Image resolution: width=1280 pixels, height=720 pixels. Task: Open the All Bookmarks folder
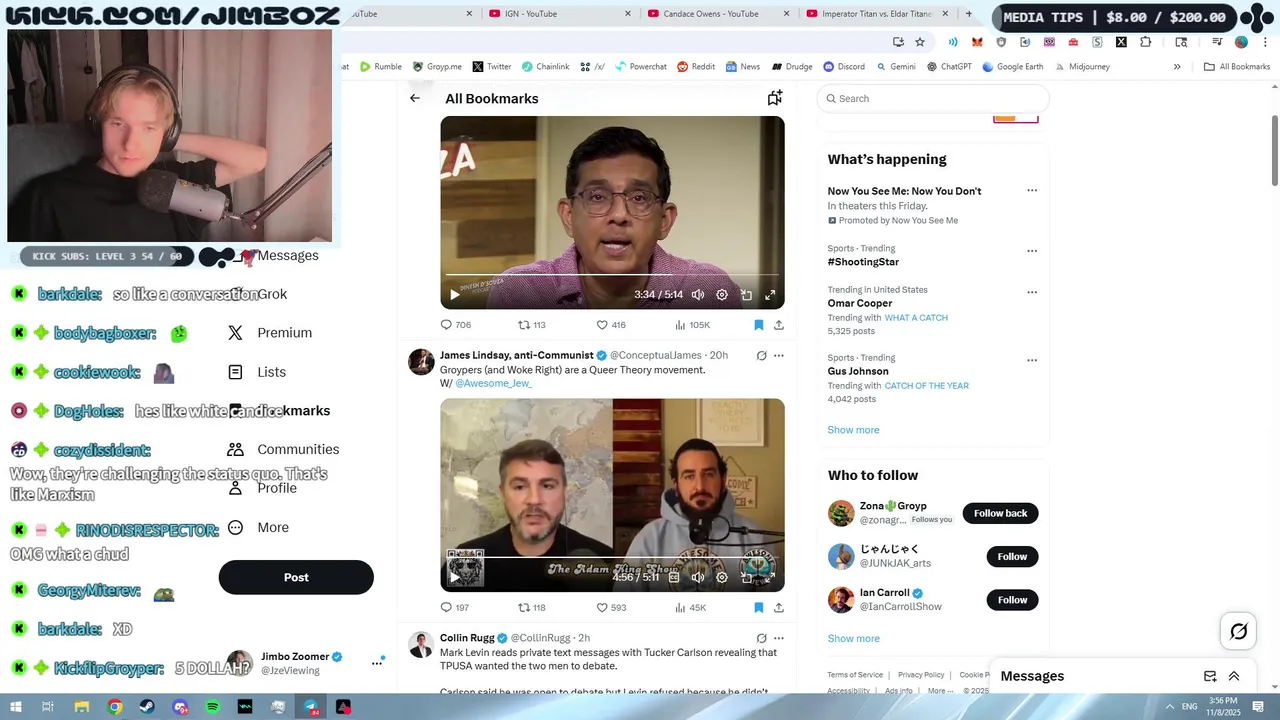point(1237,67)
